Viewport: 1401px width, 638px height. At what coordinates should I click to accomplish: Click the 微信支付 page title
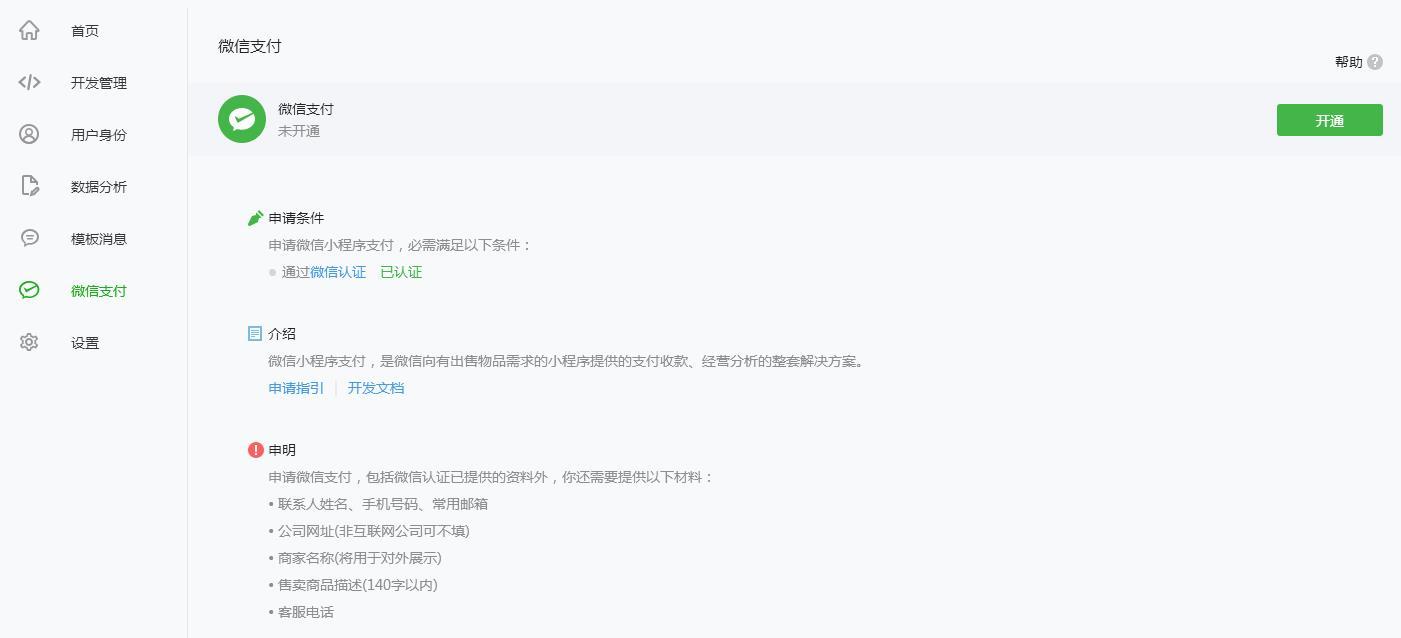tap(250, 46)
